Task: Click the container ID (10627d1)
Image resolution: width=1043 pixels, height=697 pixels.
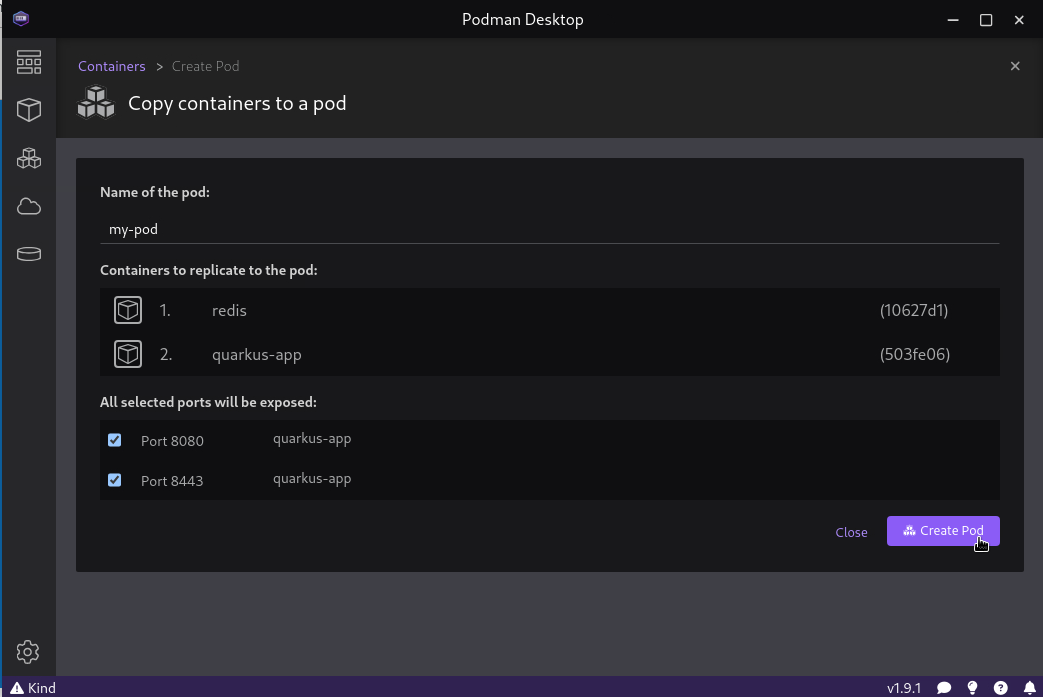Action: (x=914, y=310)
